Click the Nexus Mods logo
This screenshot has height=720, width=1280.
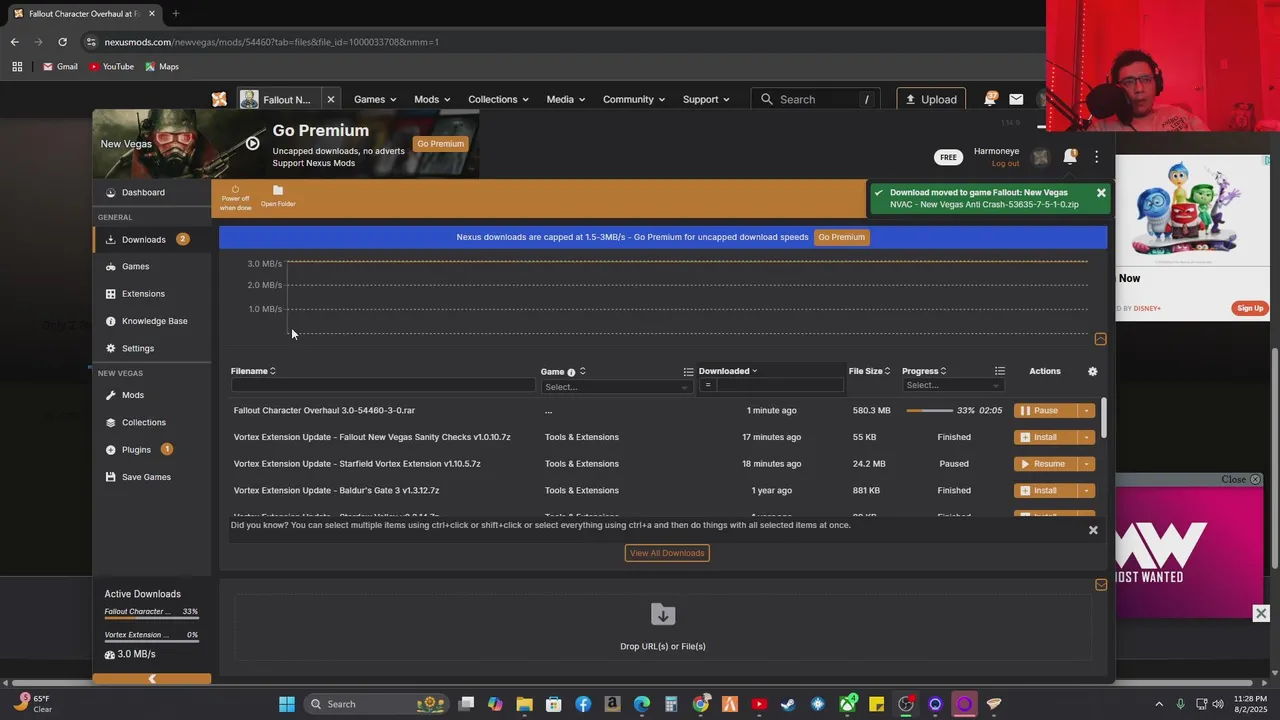tap(219, 99)
